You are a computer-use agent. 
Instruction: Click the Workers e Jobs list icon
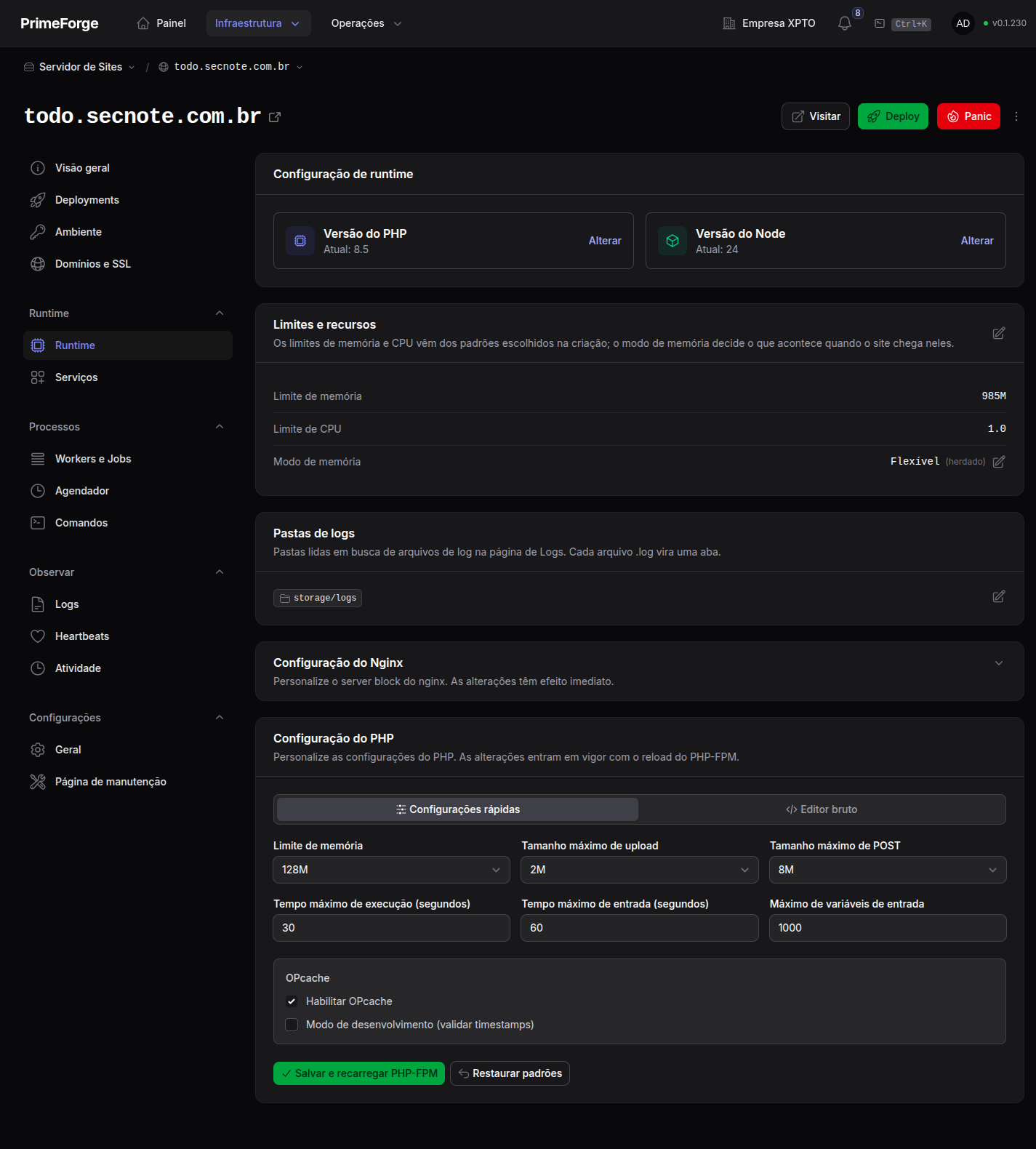[38, 459]
